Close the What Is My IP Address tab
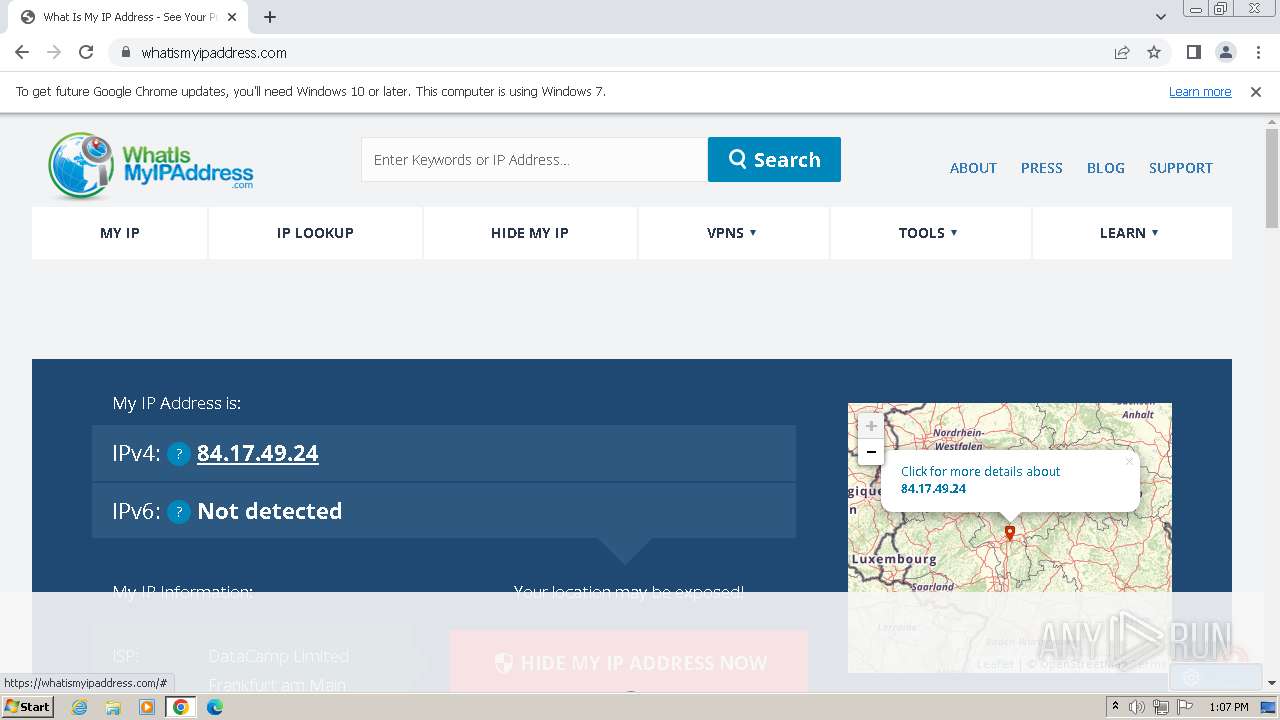 tap(232, 17)
